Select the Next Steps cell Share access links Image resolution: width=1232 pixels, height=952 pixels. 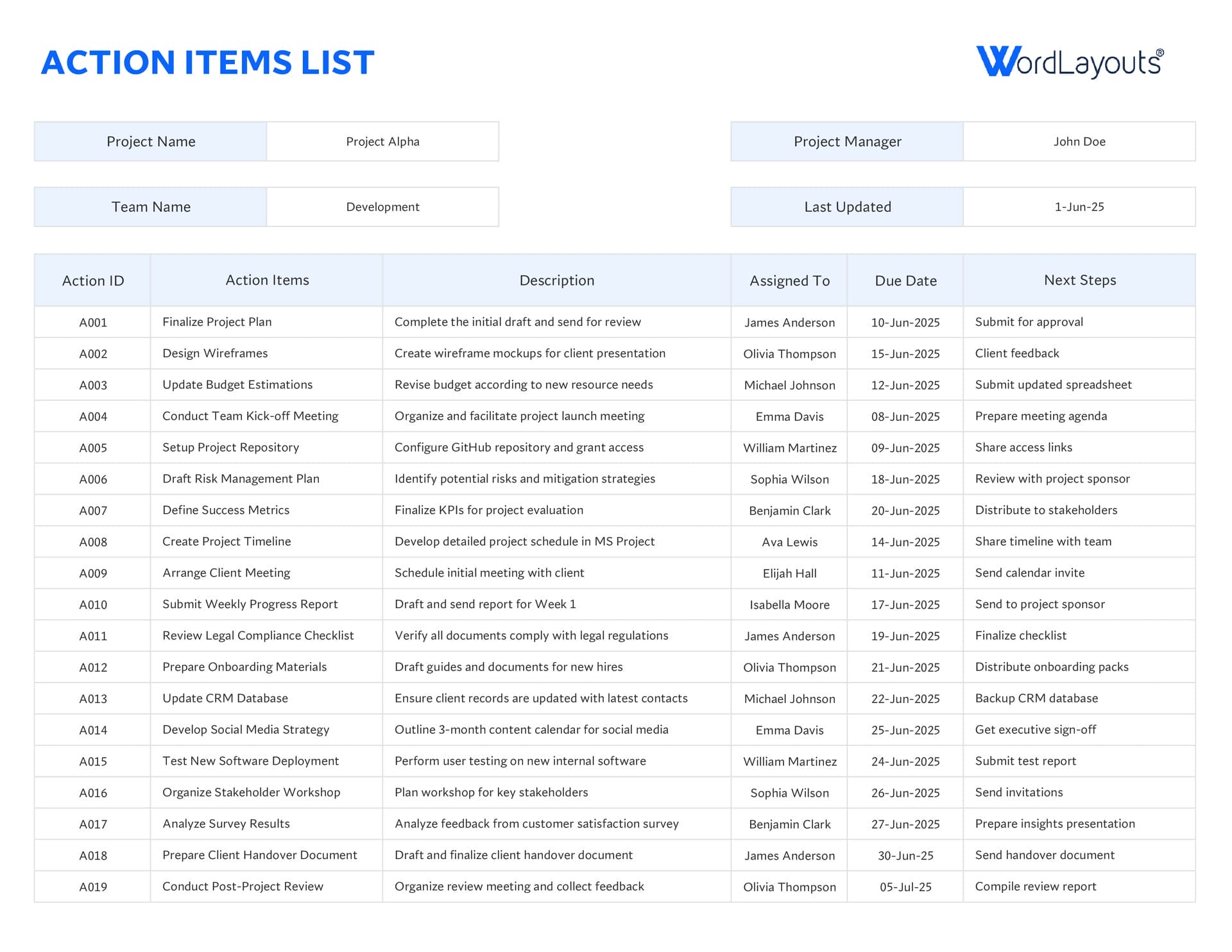[1025, 448]
